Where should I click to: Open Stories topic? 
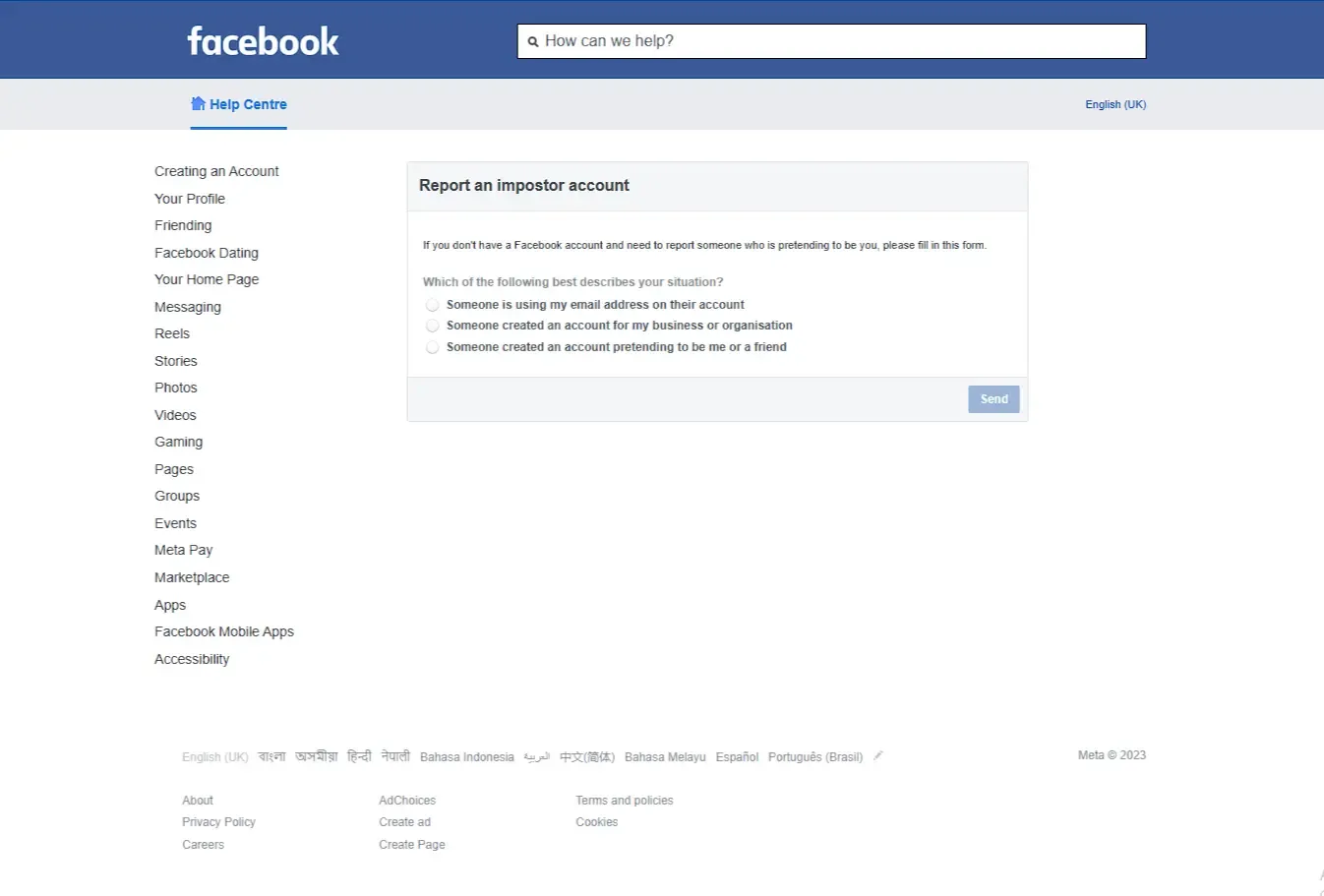click(x=176, y=361)
